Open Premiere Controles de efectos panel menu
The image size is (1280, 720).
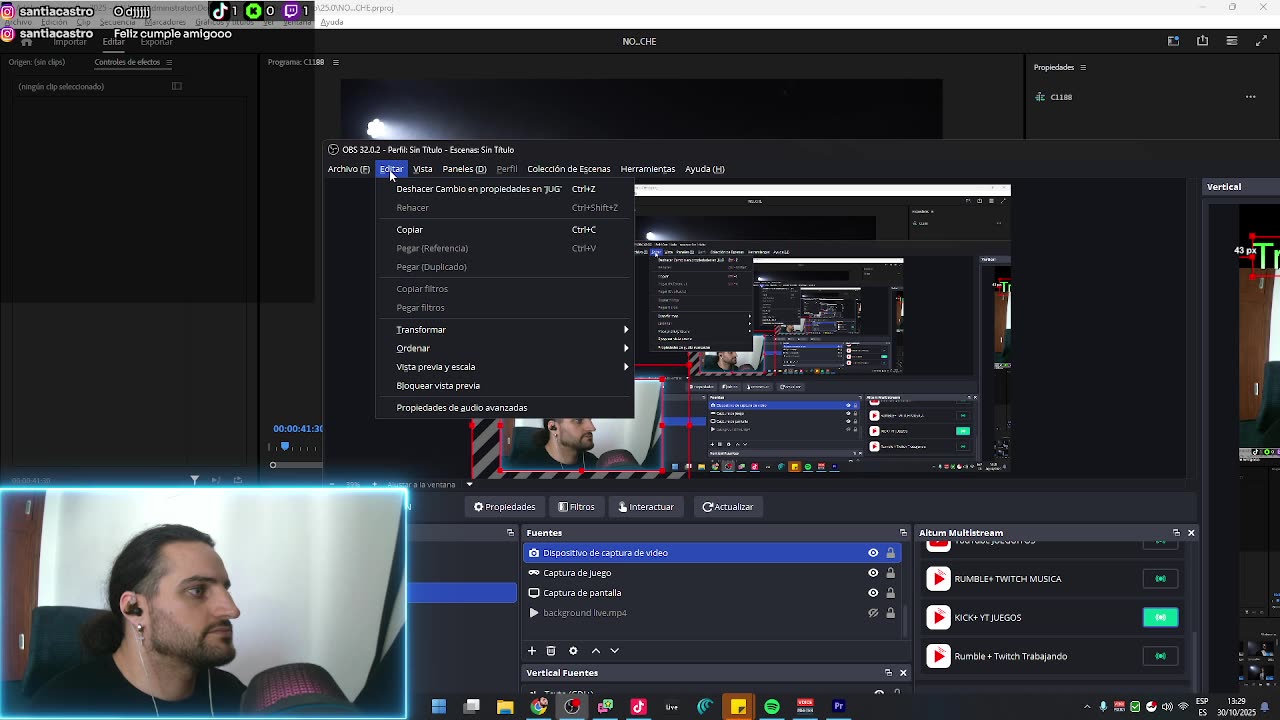coord(169,62)
